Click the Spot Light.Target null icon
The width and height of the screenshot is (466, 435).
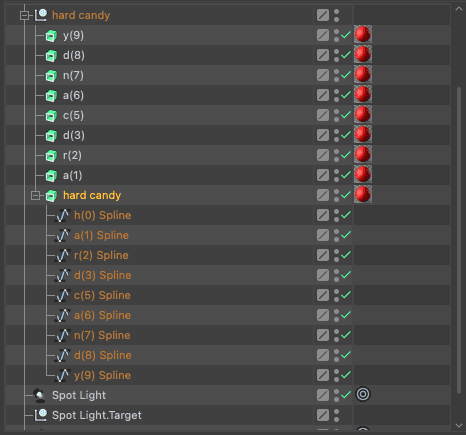(x=41, y=415)
